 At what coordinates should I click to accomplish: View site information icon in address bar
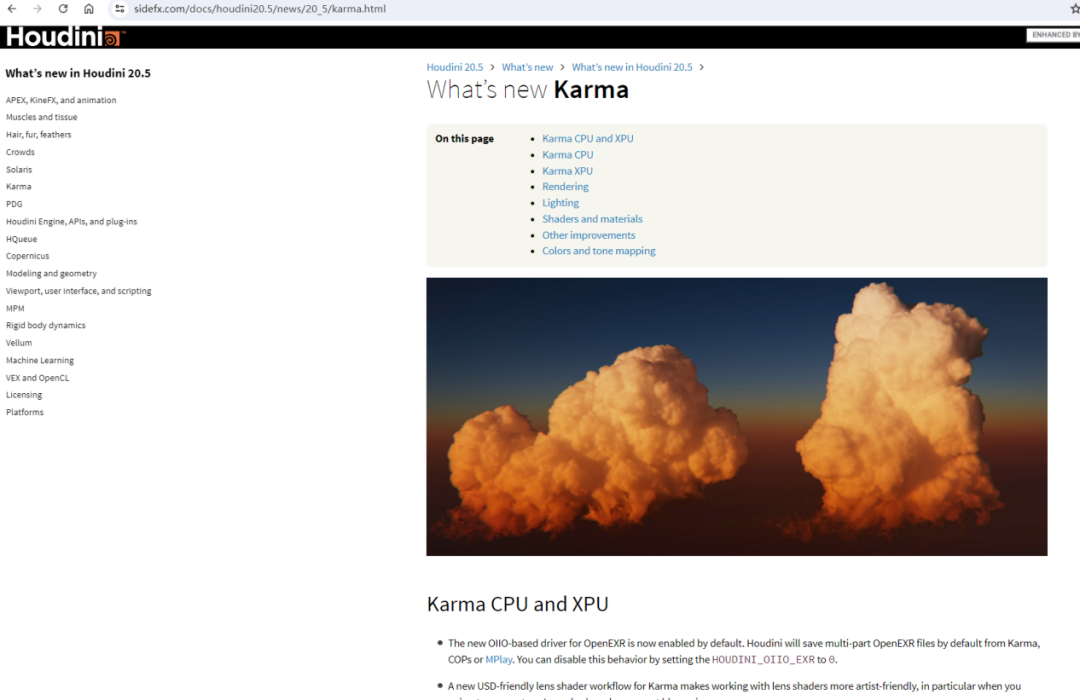(120, 9)
